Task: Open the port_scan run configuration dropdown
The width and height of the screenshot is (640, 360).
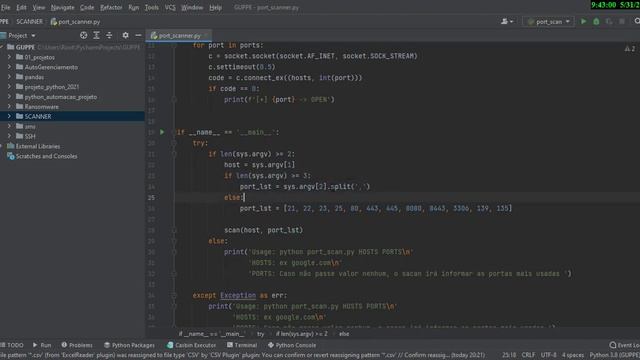Action: 549,21
